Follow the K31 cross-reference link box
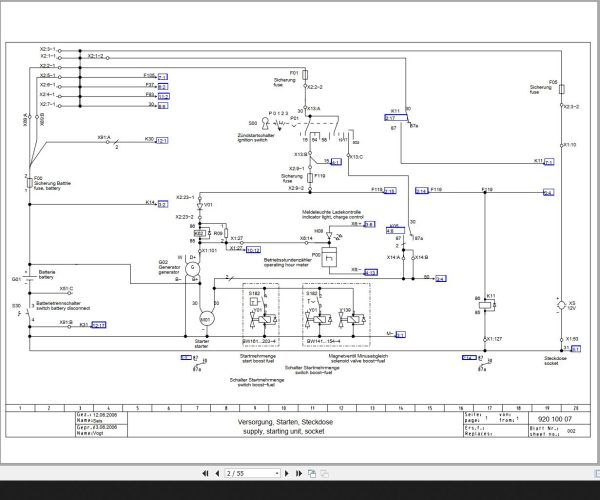600x500 pixels. click(99, 325)
